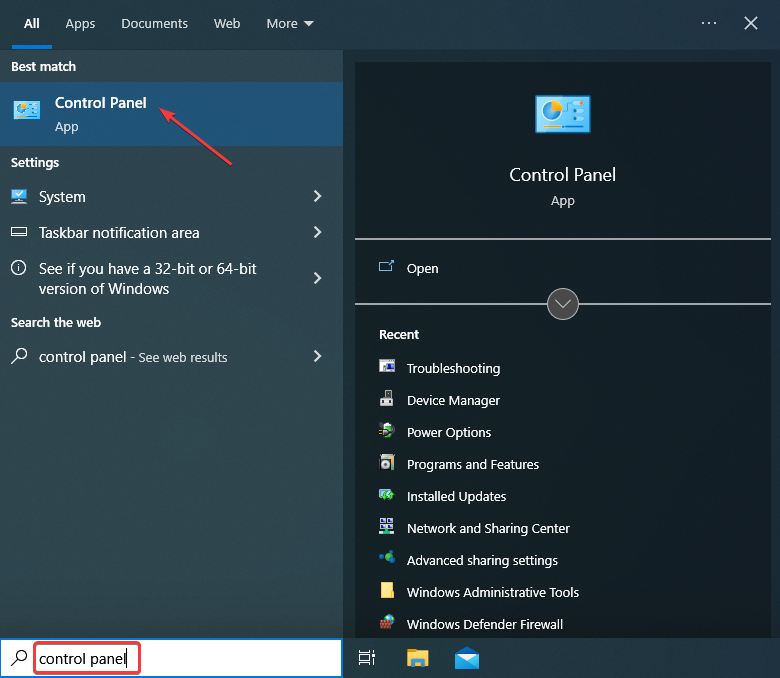
Task: Click the Taskbar notification area icon
Action: [x=19, y=232]
